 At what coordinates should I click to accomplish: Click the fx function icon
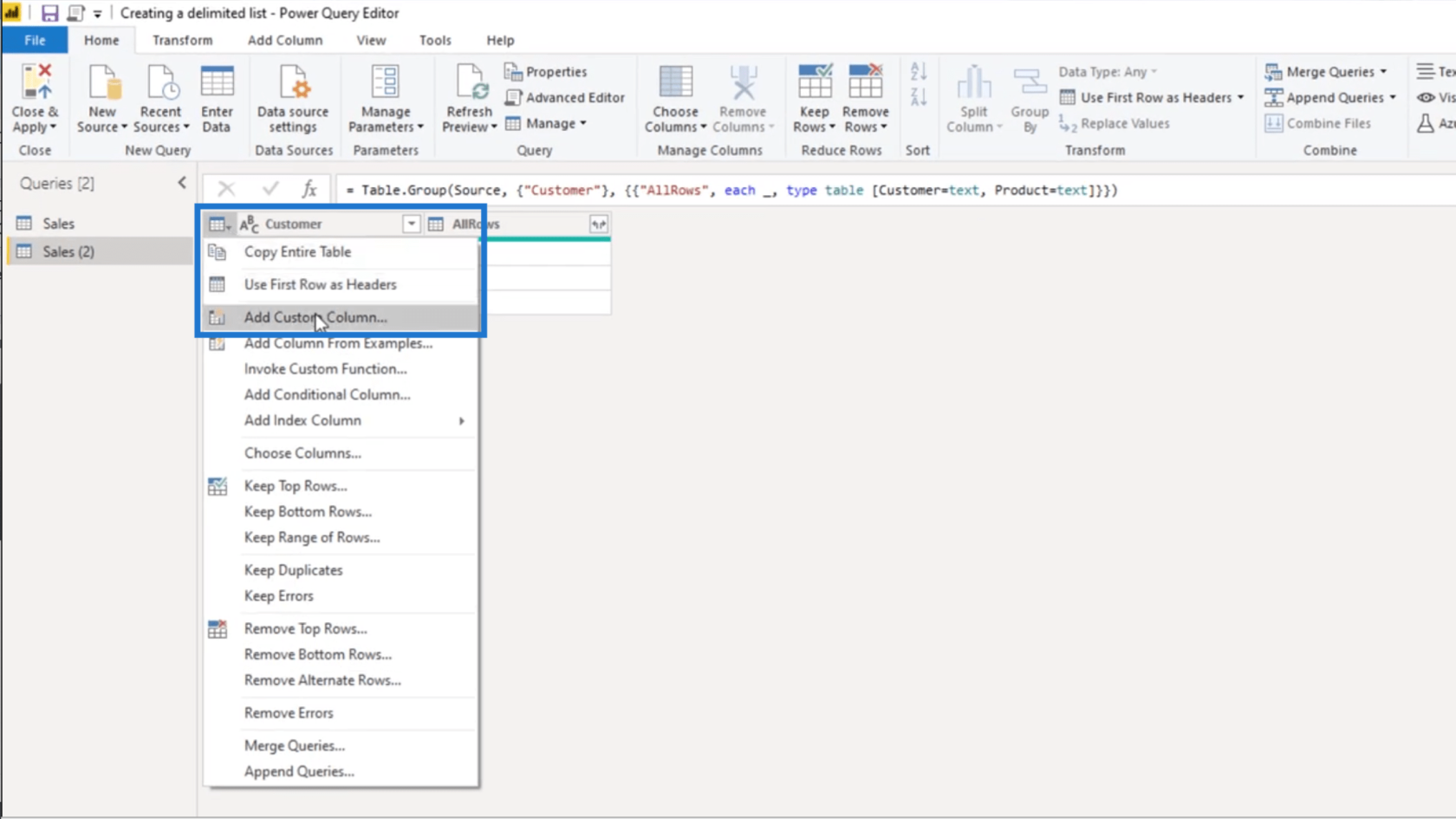[x=309, y=189]
